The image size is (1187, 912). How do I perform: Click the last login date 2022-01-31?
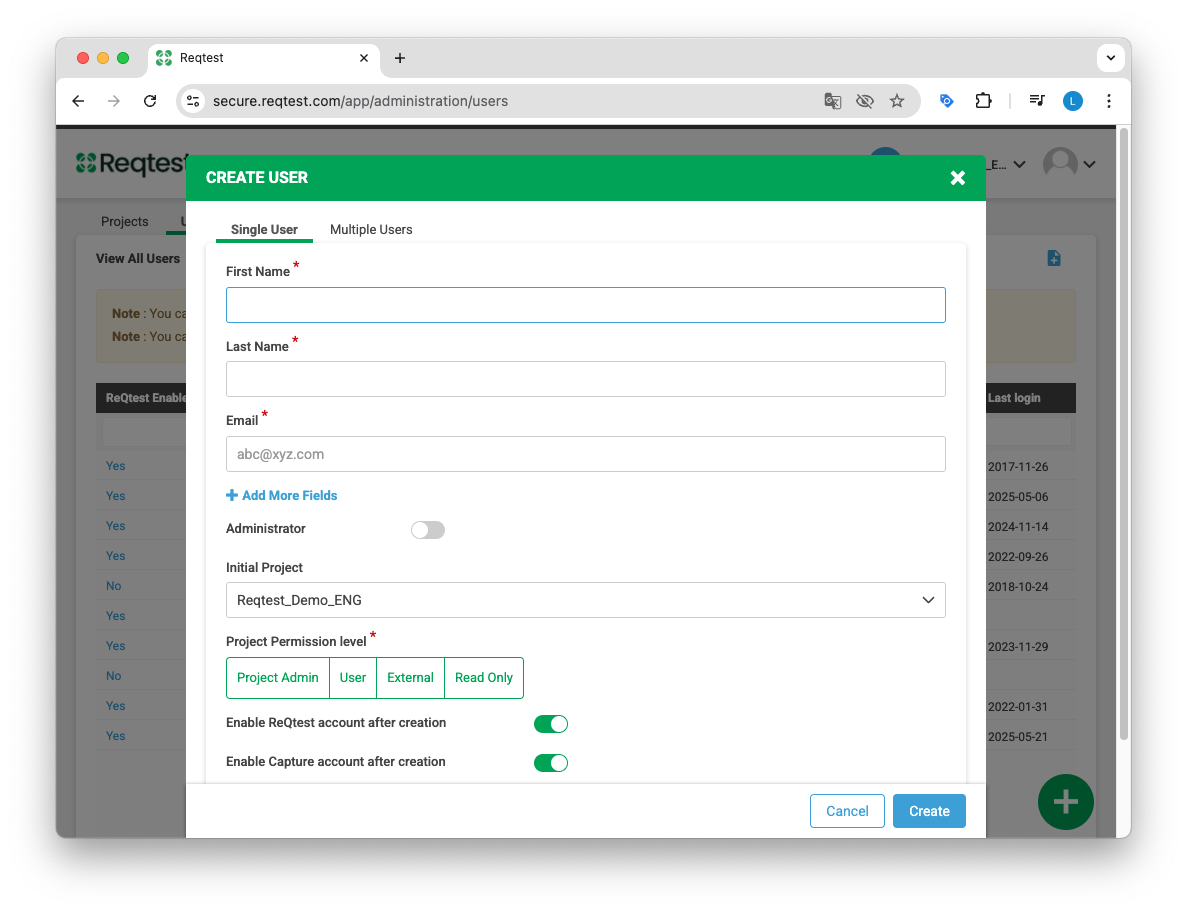click(1017, 707)
